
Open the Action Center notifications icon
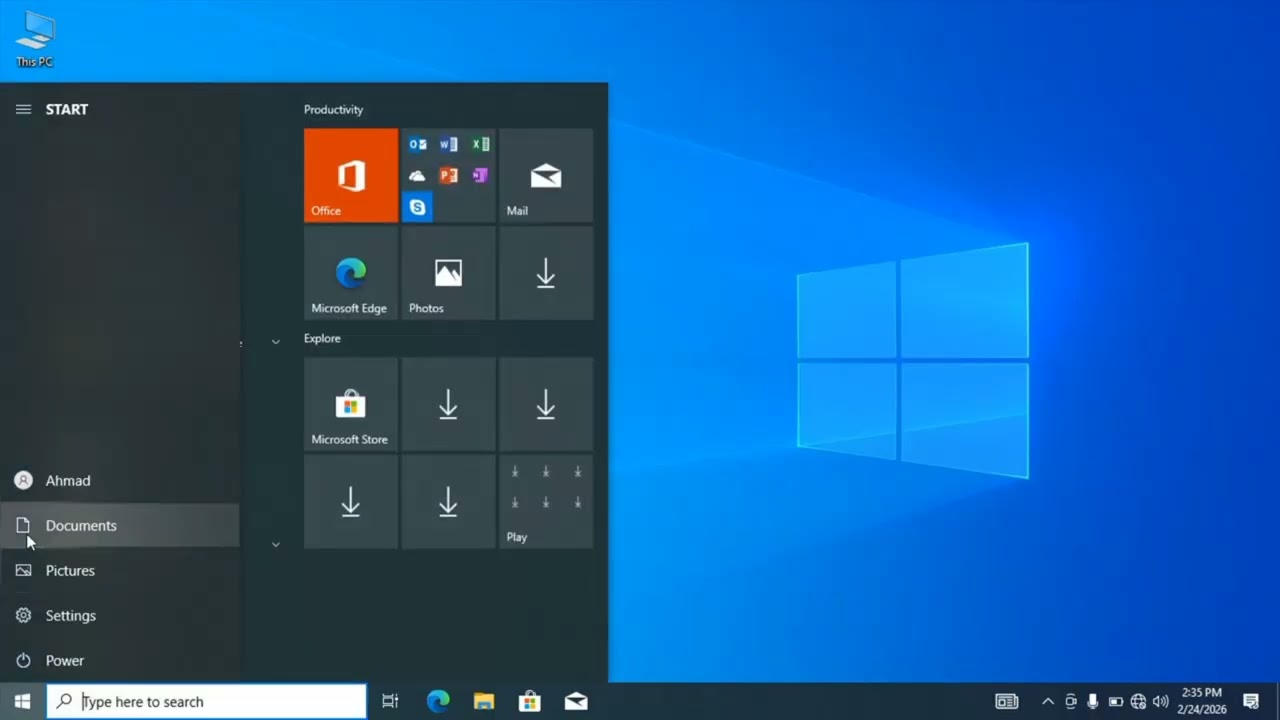pos(1251,701)
